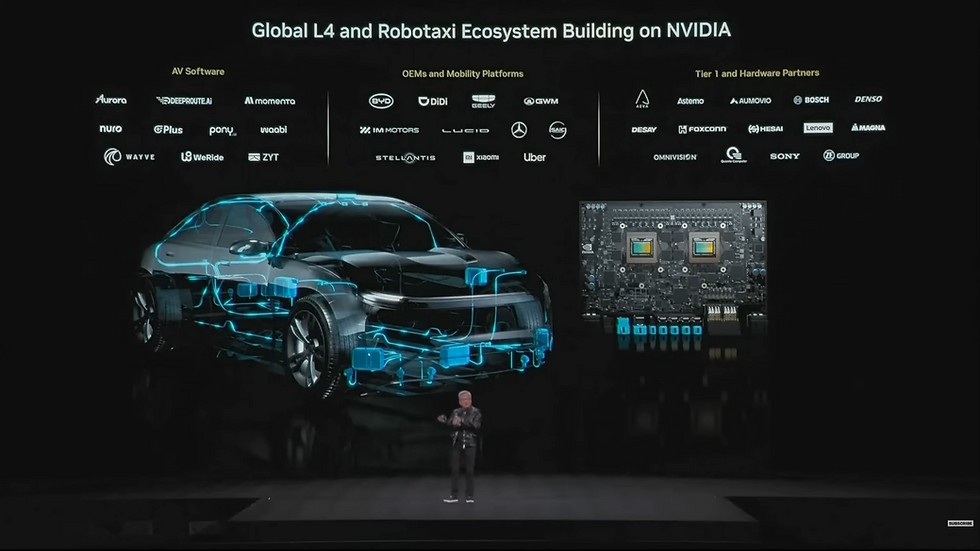The height and width of the screenshot is (551, 980).
Task: Choose the Xiaomi logo
Action: (x=481, y=157)
